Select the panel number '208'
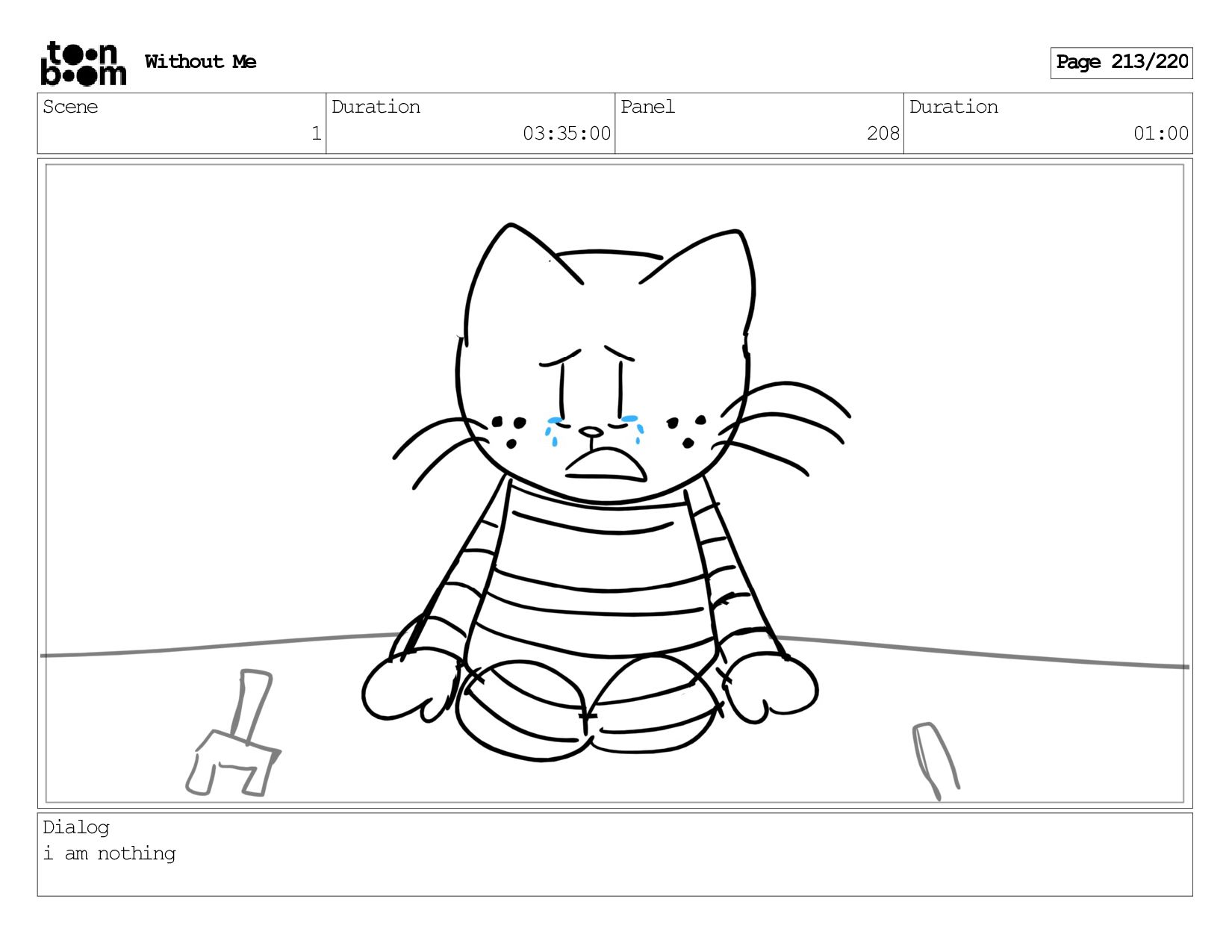1232x952 pixels. point(883,134)
